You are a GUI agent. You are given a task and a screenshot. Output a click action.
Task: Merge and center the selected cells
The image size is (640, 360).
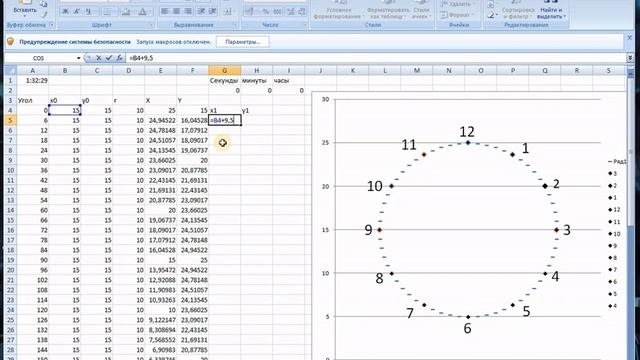pyautogui.click(x=228, y=11)
